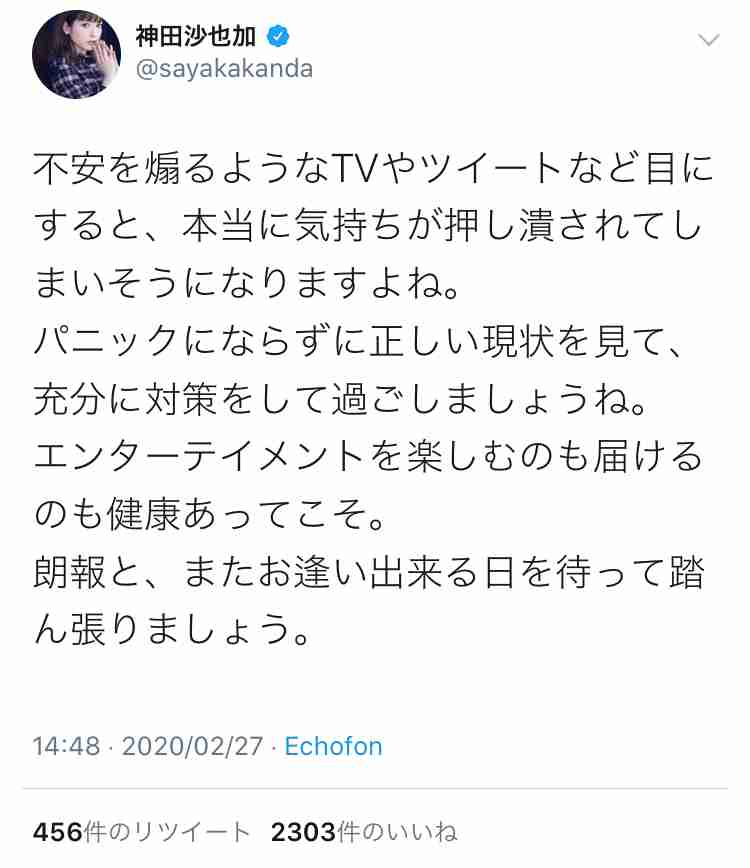Click the line のも健康あってこそ。

209,514
